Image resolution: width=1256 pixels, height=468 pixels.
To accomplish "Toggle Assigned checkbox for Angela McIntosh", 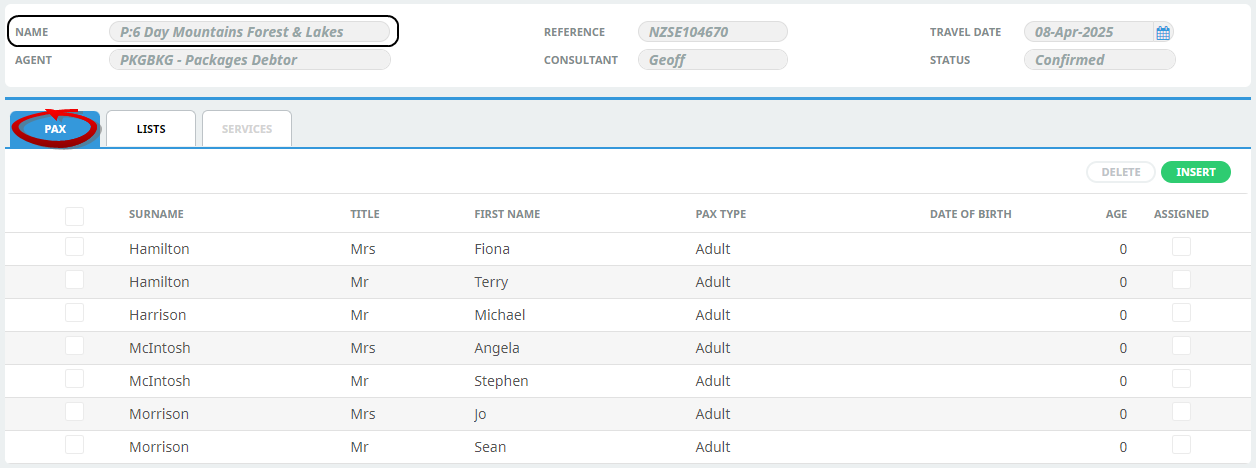I will (1181, 347).
